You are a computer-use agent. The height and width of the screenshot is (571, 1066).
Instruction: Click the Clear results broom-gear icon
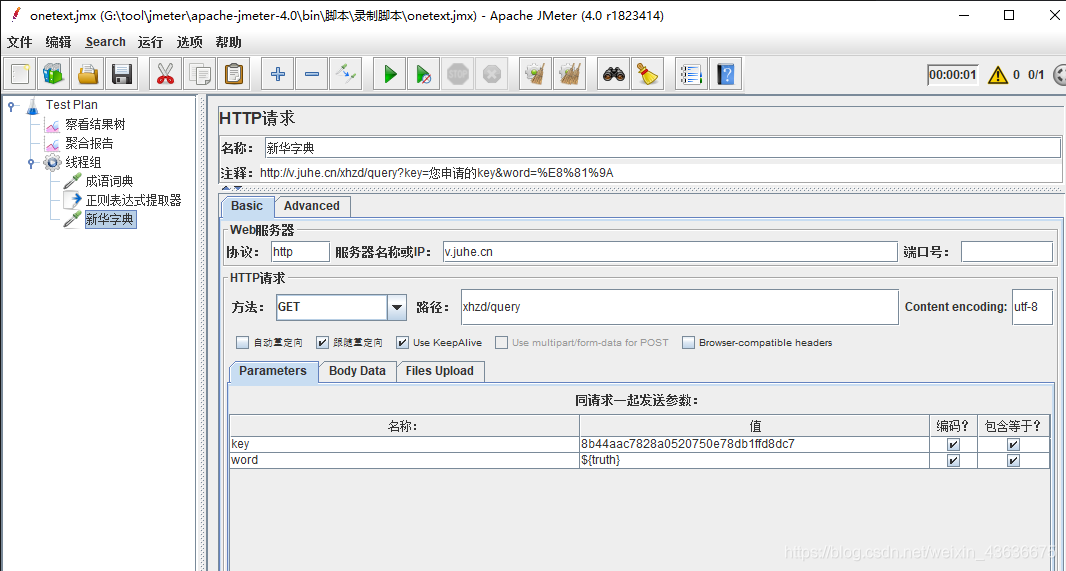click(x=536, y=73)
